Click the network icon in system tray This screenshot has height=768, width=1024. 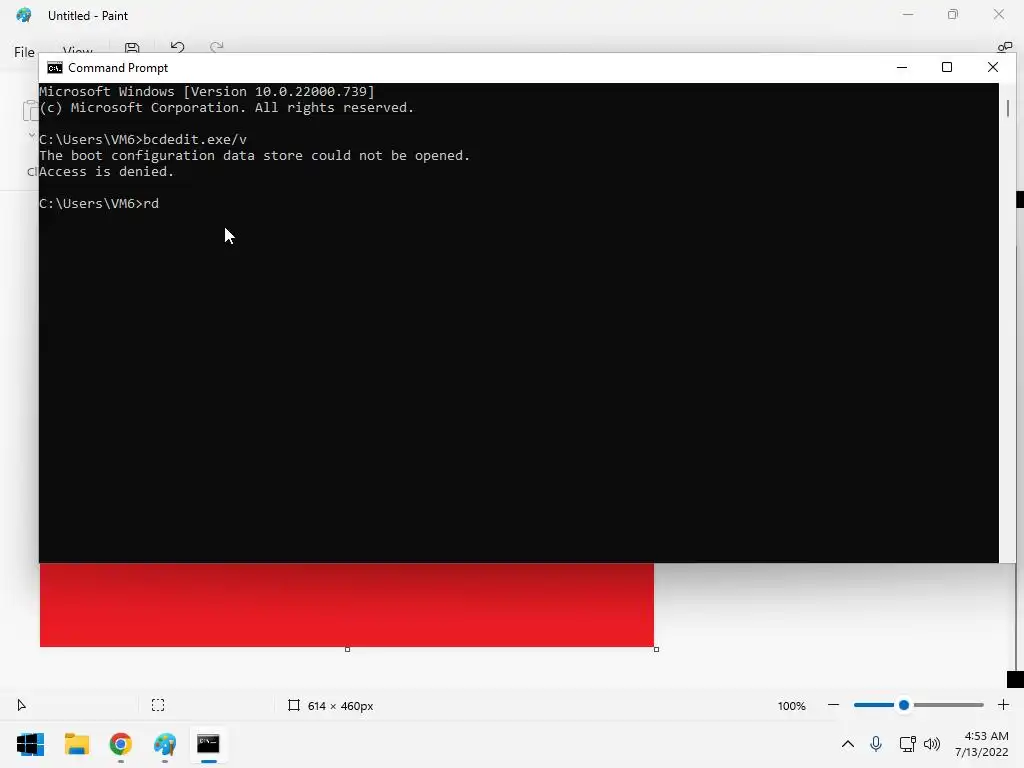(x=907, y=744)
